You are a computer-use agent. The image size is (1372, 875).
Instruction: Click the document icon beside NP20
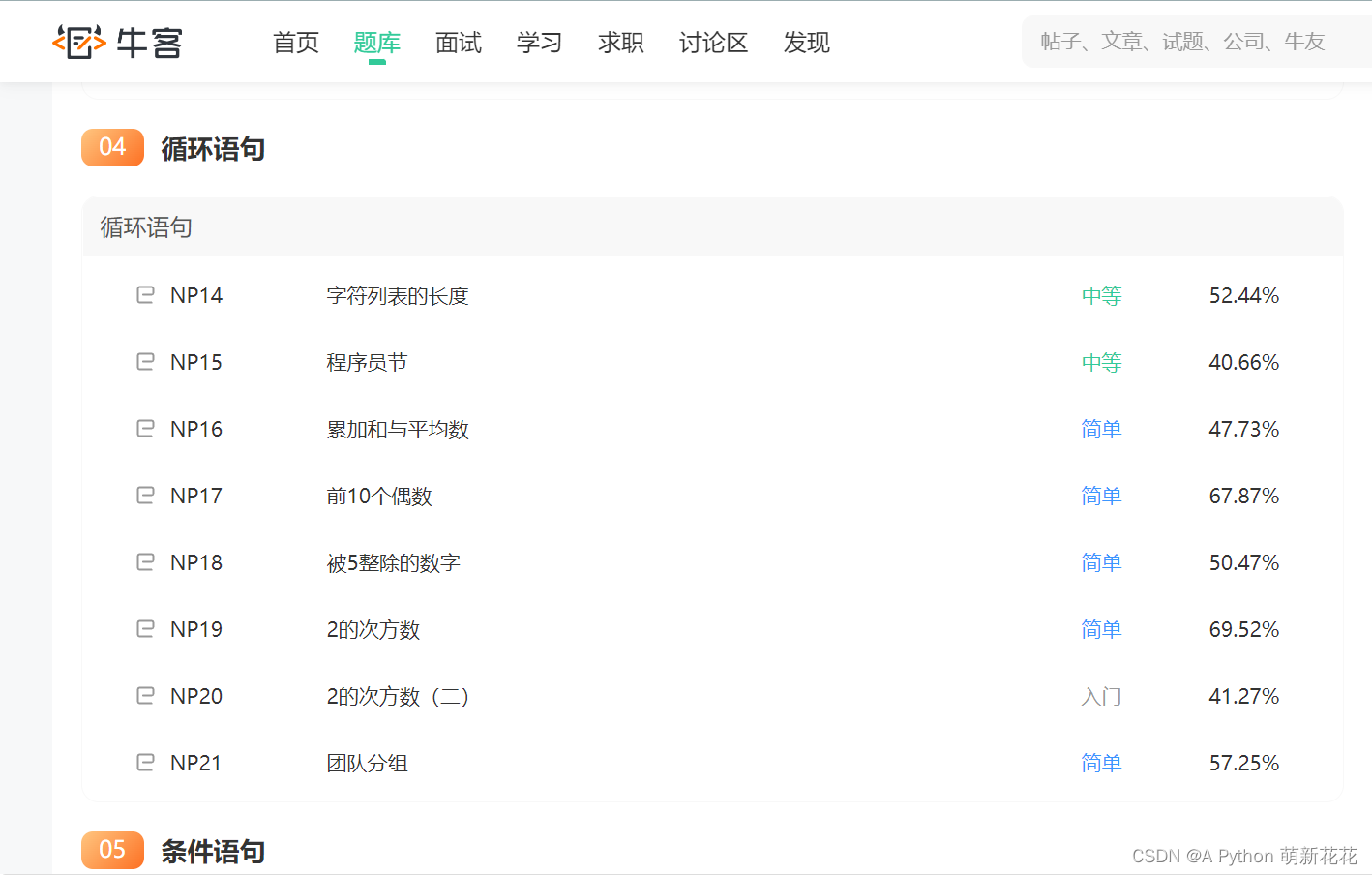click(145, 695)
